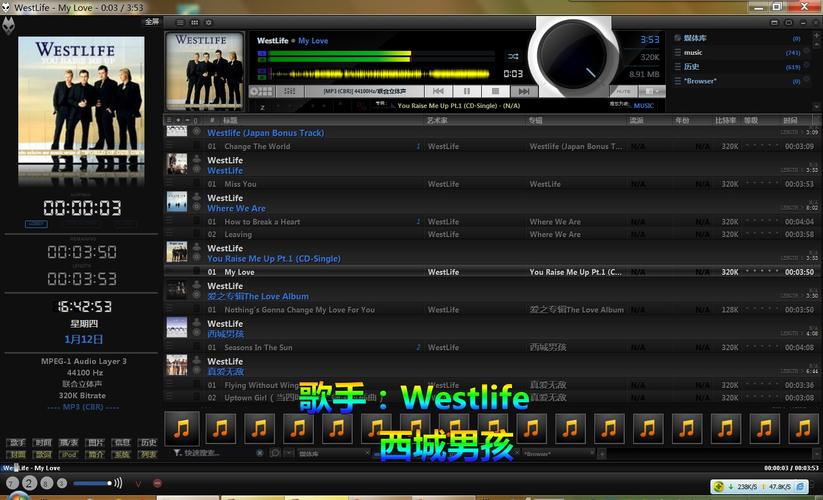Sort by 专辑 column header
Screen dimensions: 823x500
tap(535, 120)
